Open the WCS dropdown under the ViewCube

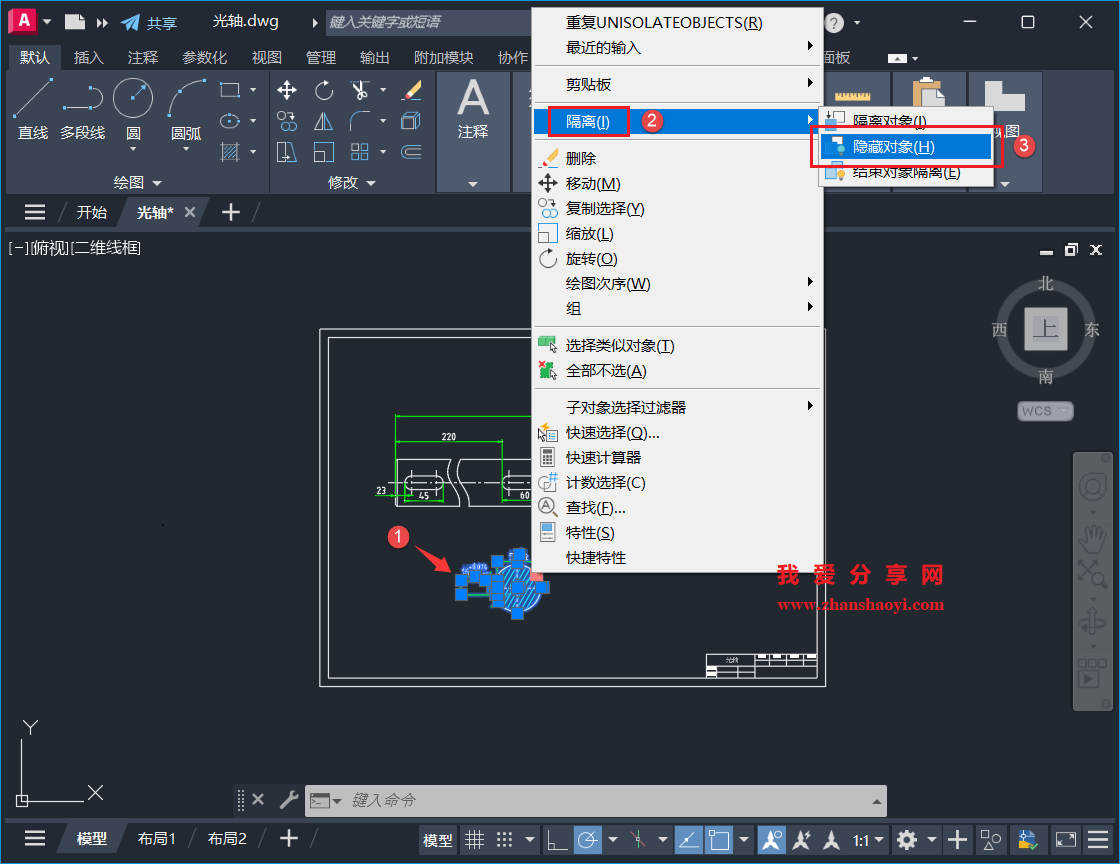click(x=1044, y=410)
